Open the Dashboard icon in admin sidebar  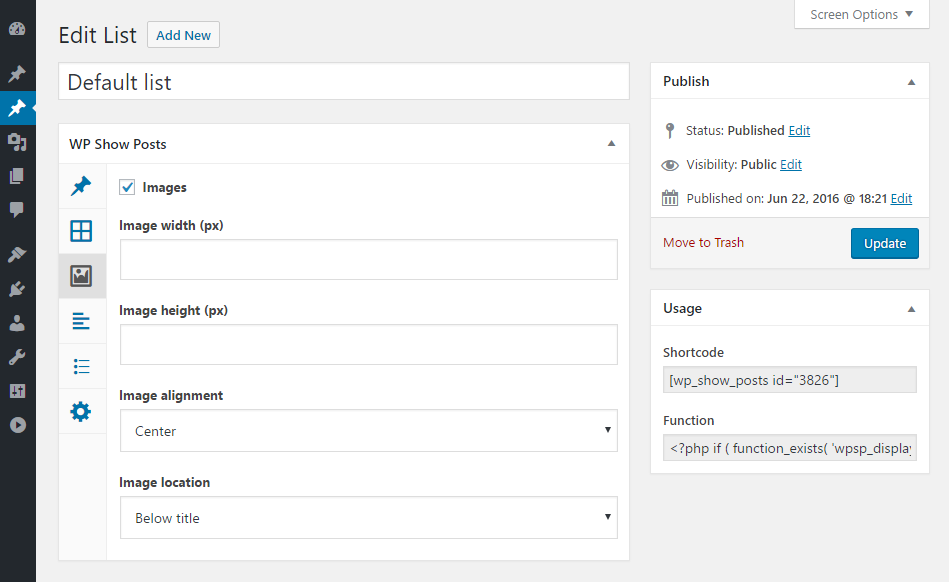pyautogui.click(x=17, y=30)
